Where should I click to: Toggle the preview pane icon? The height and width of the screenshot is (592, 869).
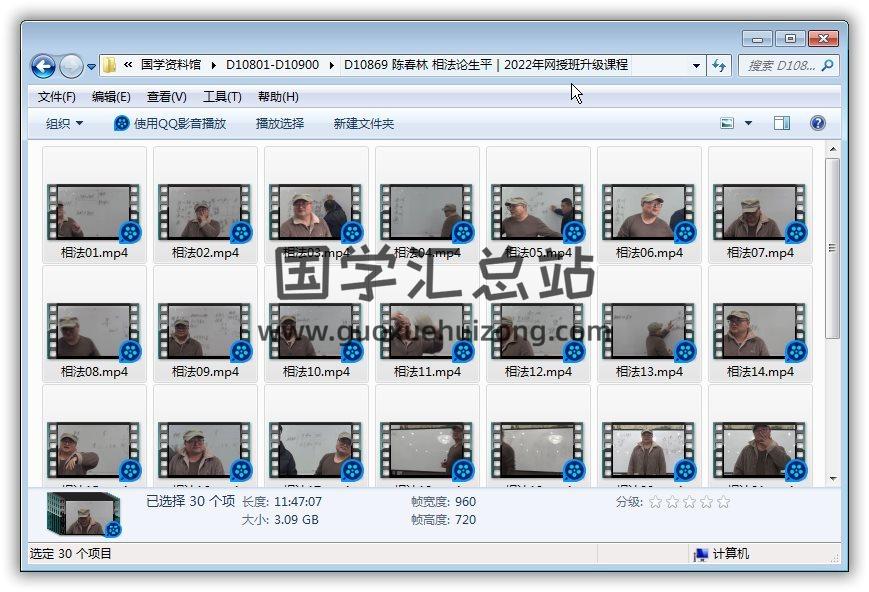781,123
